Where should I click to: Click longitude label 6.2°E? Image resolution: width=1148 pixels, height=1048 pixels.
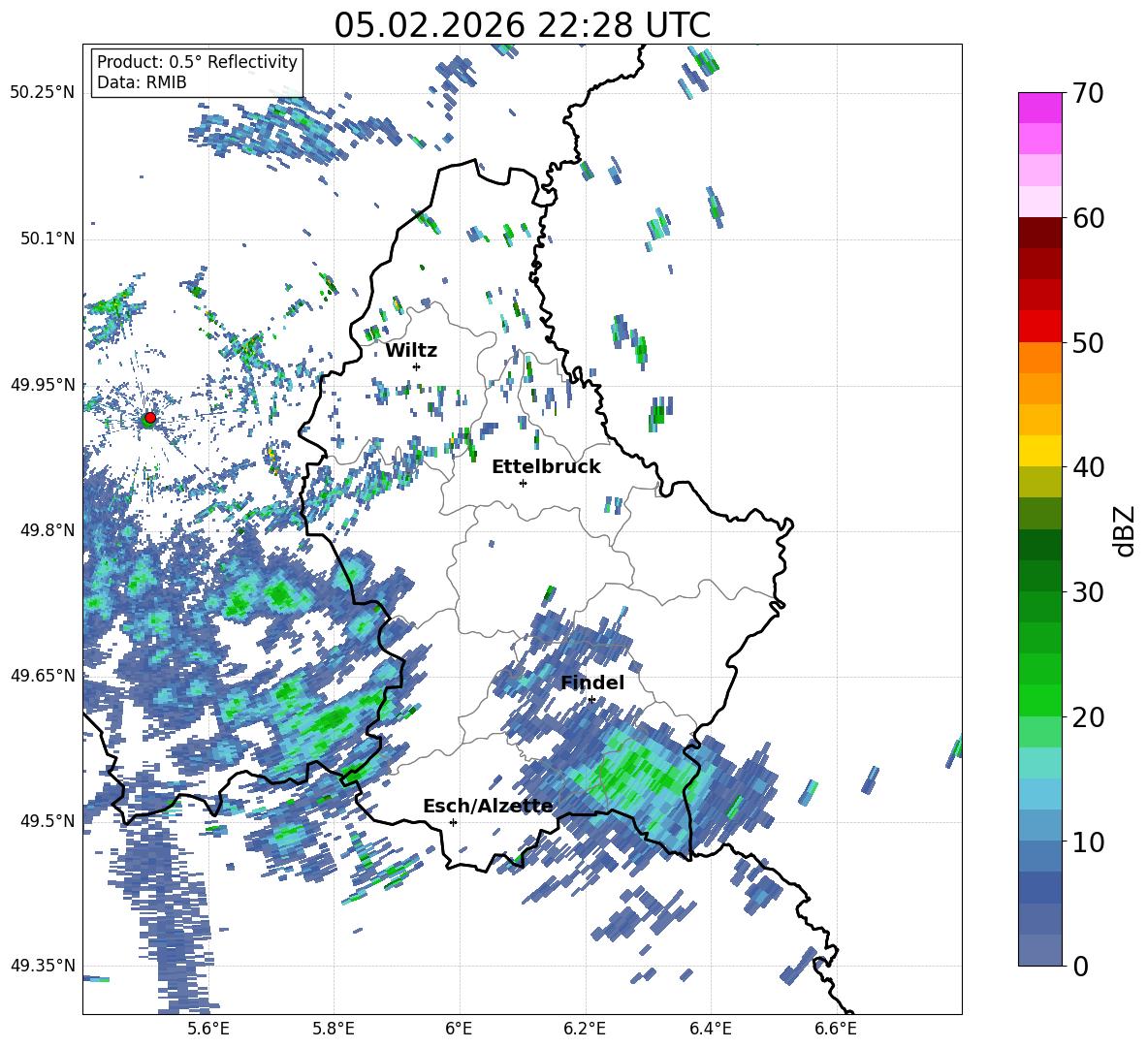[x=585, y=1029]
